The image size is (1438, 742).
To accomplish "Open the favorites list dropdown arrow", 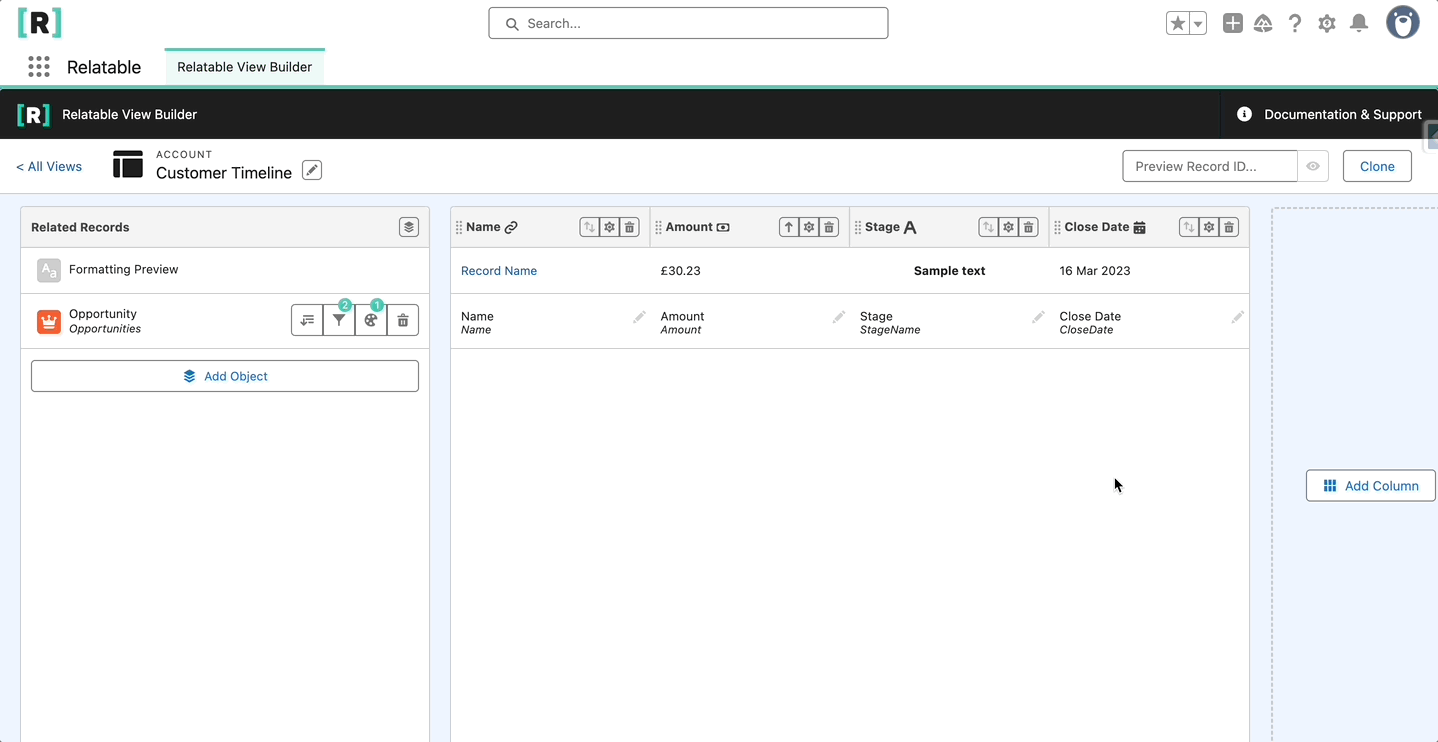I will coord(1198,23).
